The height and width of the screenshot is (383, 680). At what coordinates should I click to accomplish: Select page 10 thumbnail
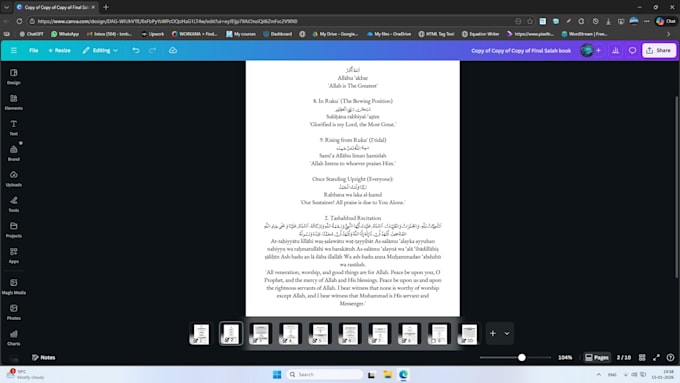click(469, 334)
